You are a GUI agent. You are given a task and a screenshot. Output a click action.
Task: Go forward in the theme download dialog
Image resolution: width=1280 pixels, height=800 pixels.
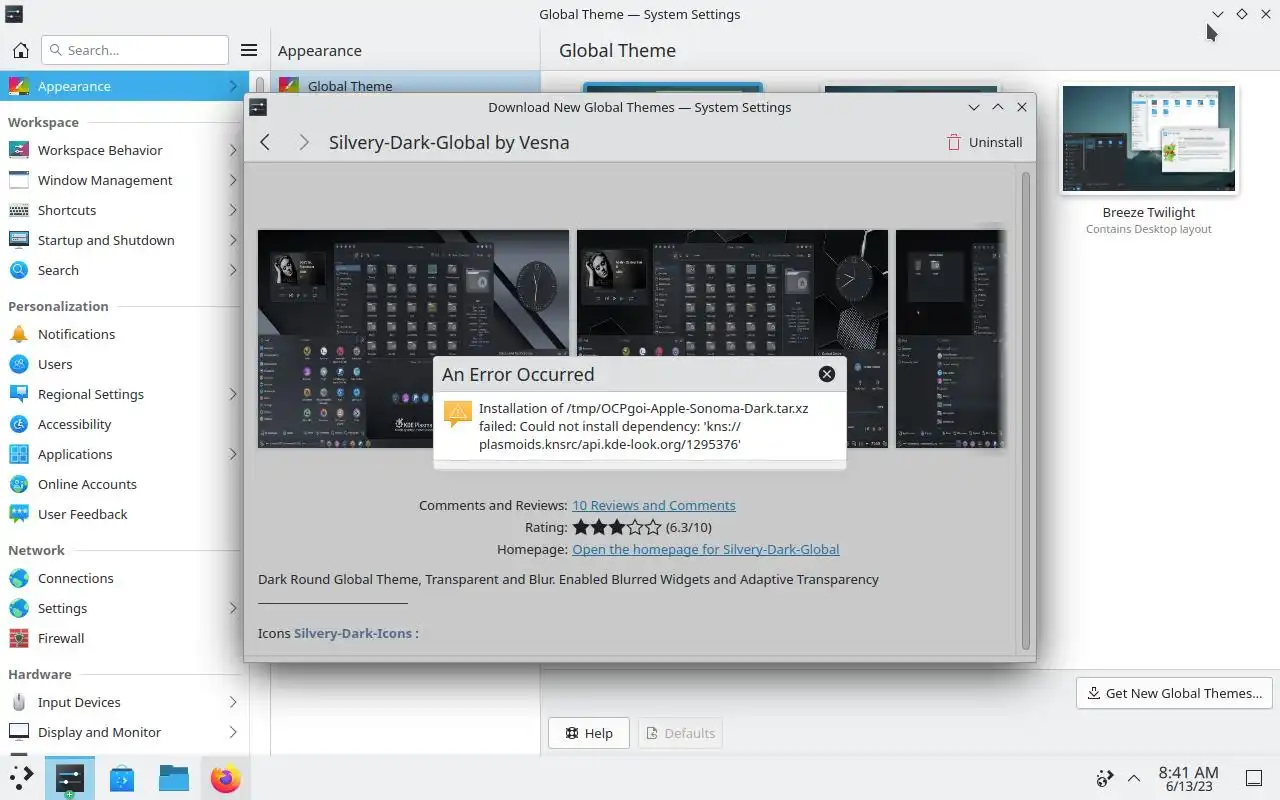(x=303, y=142)
